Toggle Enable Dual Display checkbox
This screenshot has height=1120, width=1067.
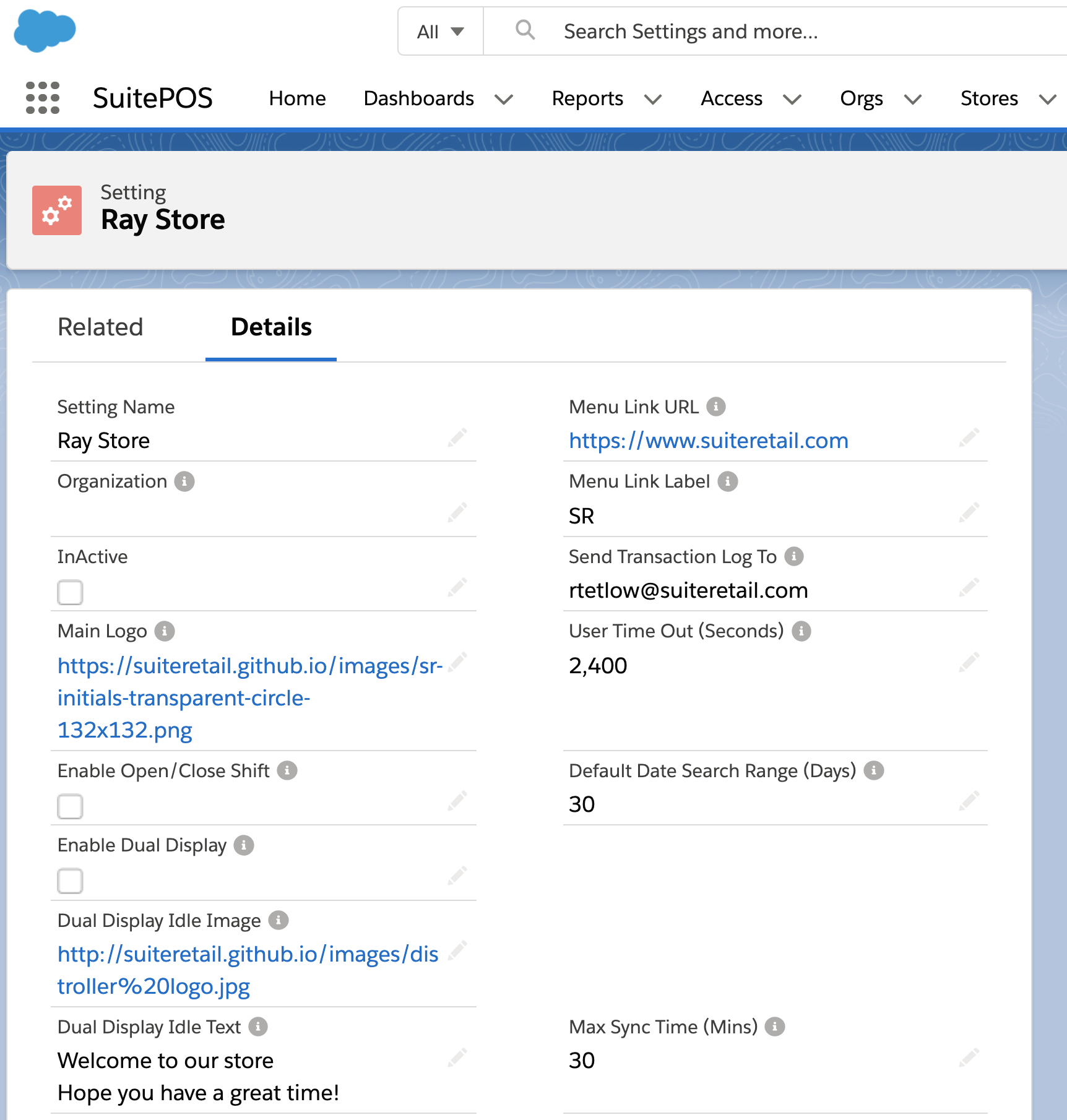pyautogui.click(x=70, y=881)
